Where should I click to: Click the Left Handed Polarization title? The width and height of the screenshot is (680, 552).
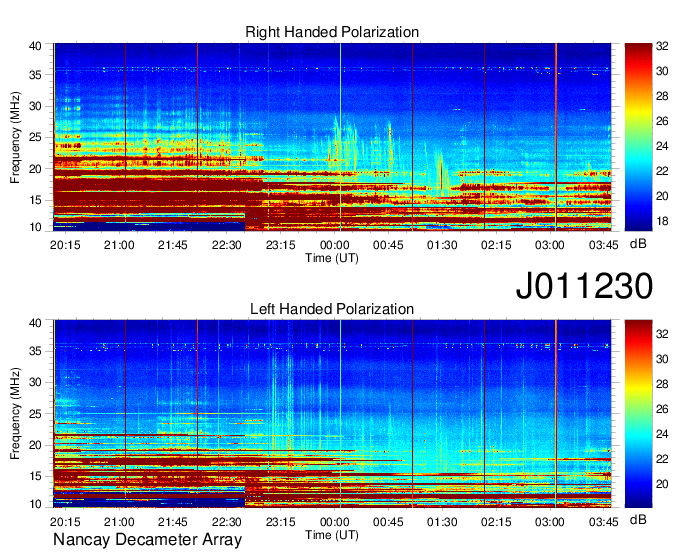click(332, 309)
